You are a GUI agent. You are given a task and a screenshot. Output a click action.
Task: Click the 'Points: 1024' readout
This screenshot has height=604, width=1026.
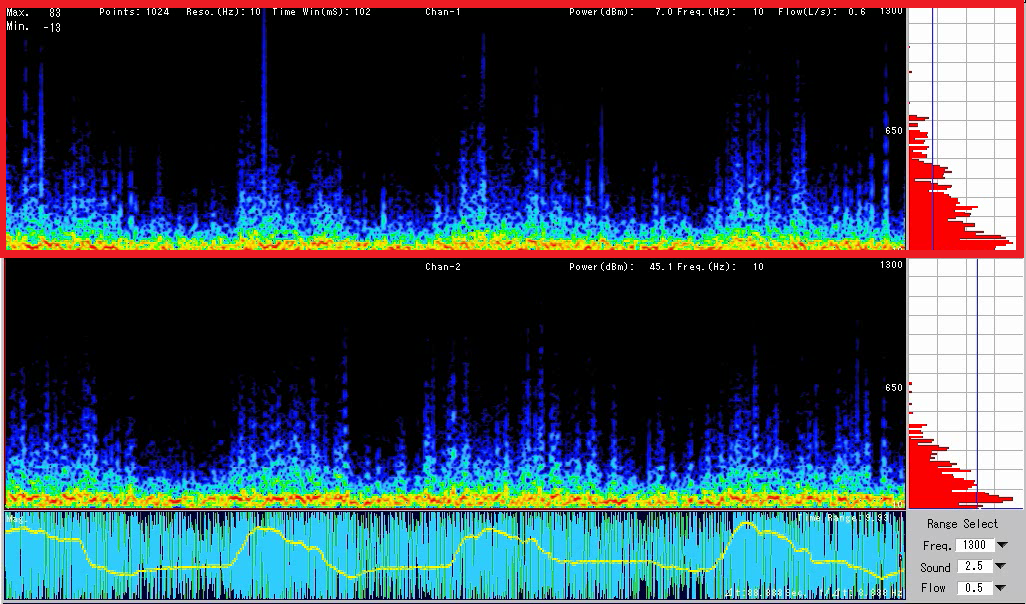tap(134, 12)
